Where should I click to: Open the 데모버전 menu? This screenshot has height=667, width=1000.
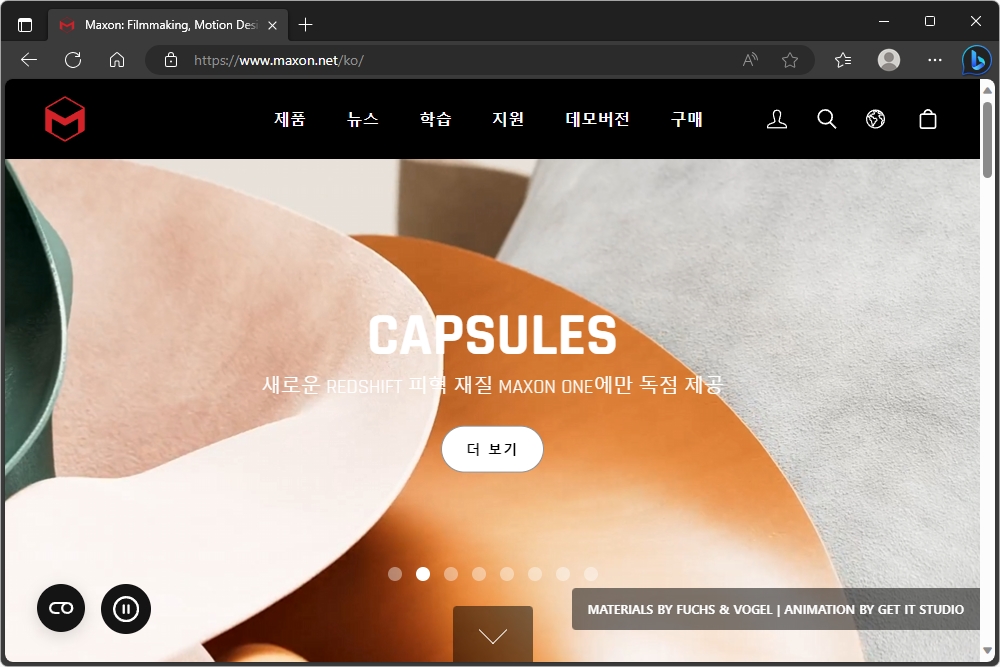click(x=597, y=119)
